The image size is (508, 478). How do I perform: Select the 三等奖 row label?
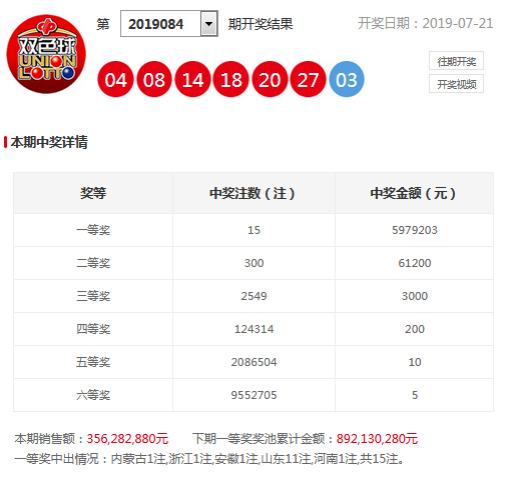tap(93, 296)
